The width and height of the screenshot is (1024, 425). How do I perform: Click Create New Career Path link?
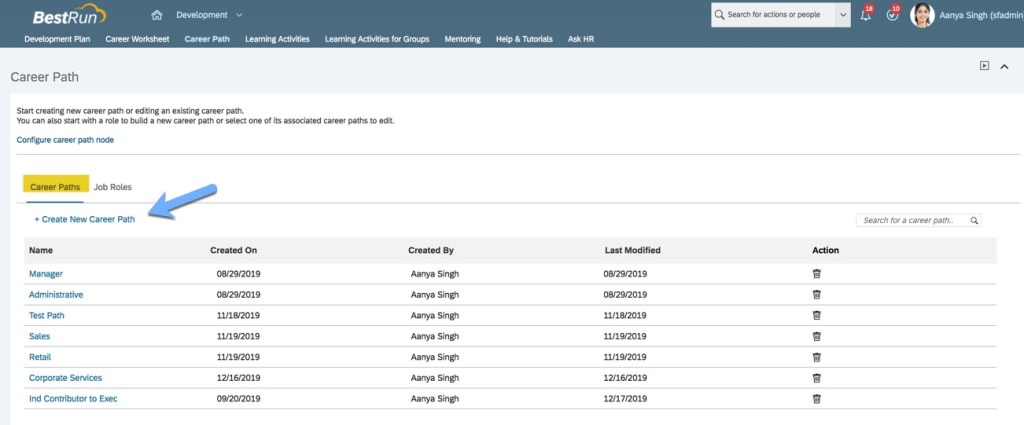84,219
